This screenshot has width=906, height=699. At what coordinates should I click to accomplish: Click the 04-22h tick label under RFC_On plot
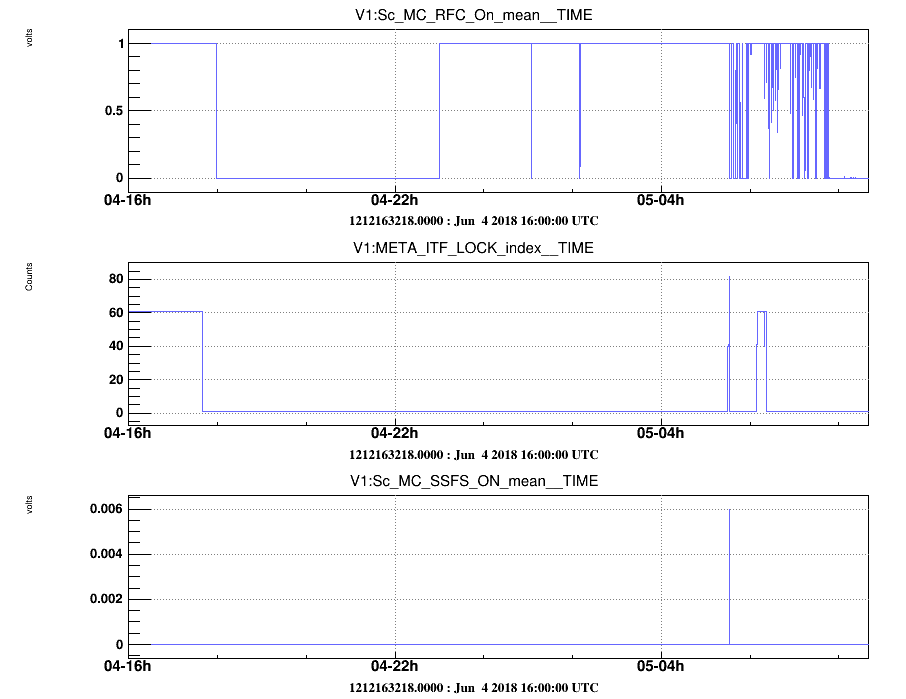tap(395, 200)
